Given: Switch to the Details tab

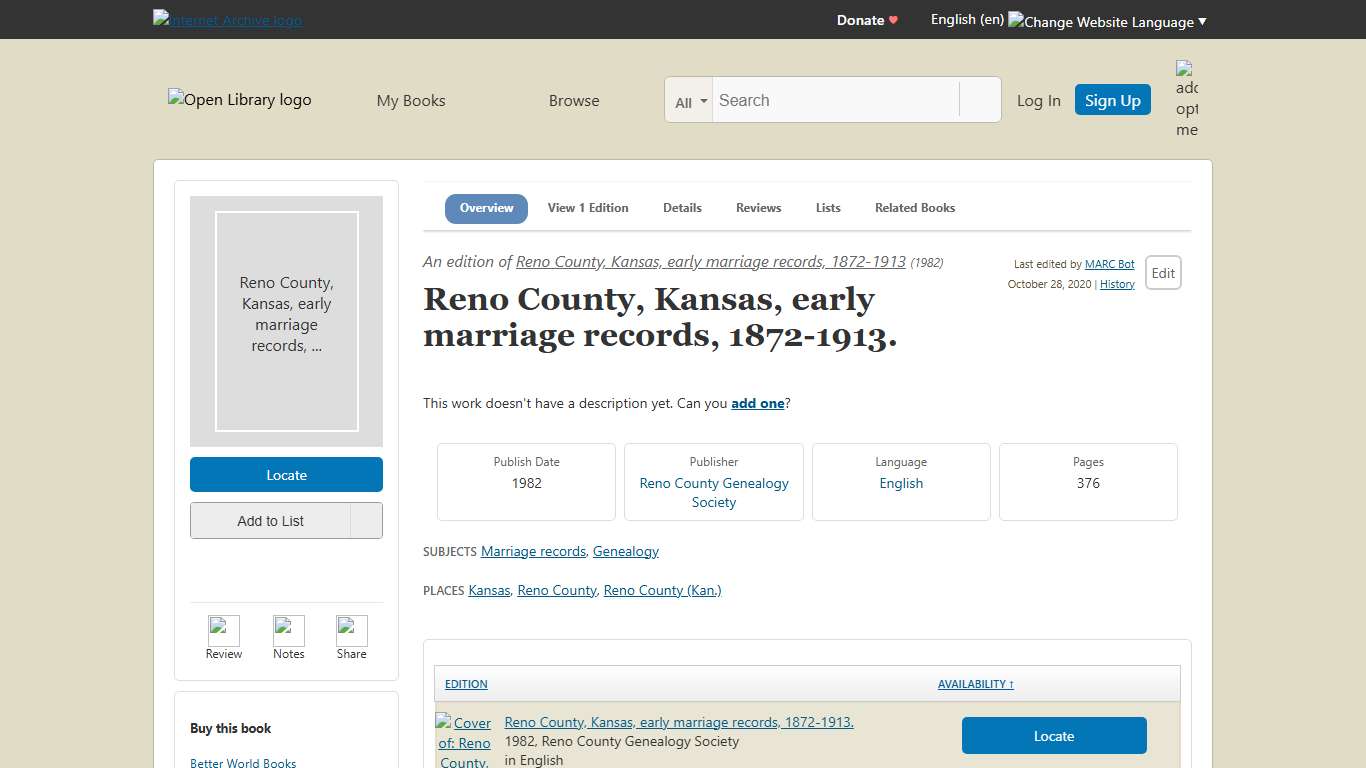Looking at the screenshot, I should [682, 208].
